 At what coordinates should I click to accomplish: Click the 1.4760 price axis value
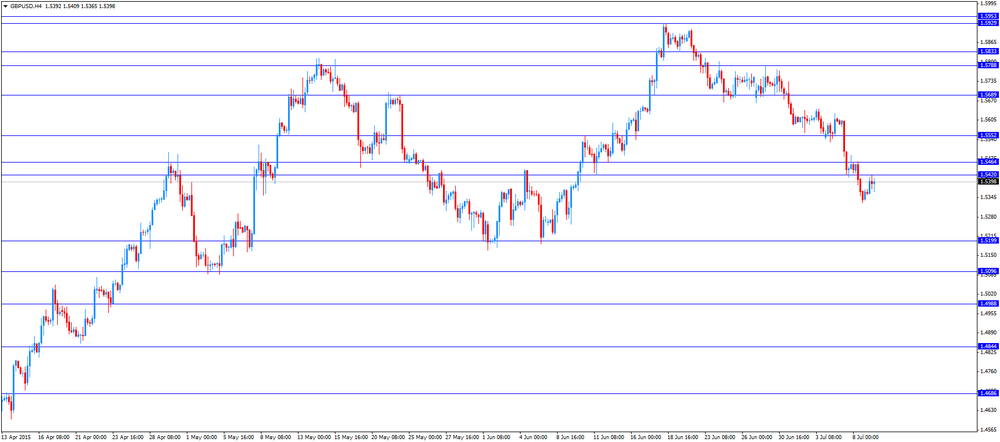tap(989, 371)
